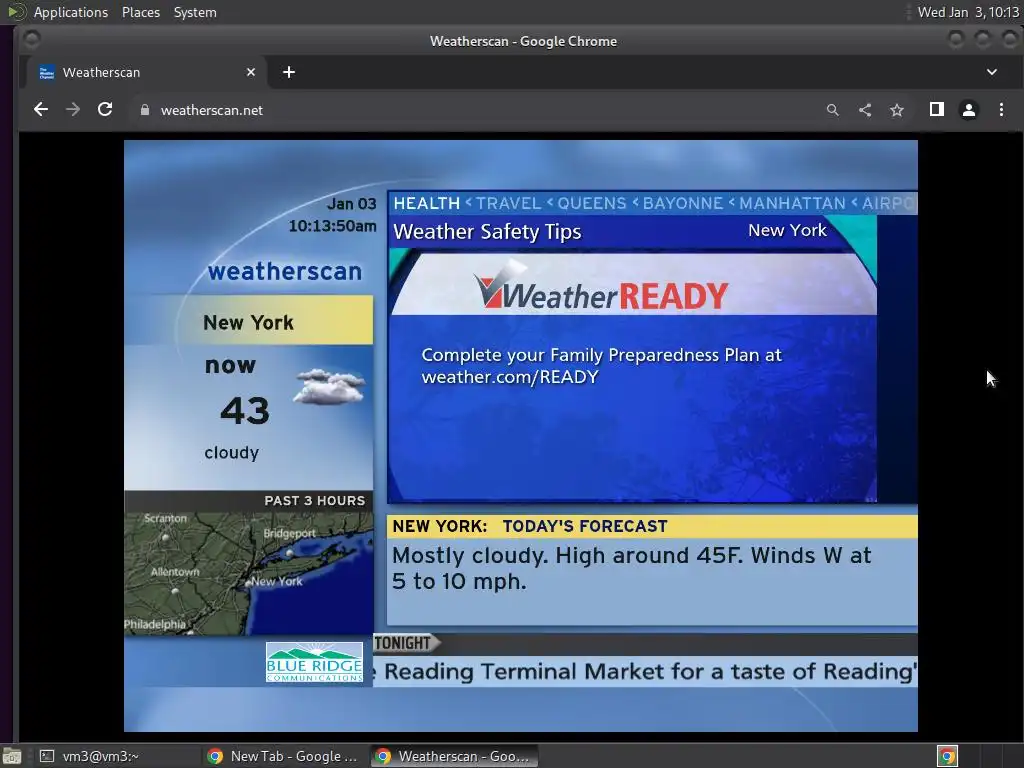The height and width of the screenshot is (768, 1024).
Task: Click the Chrome icon in the panel tray
Action: (x=947, y=756)
